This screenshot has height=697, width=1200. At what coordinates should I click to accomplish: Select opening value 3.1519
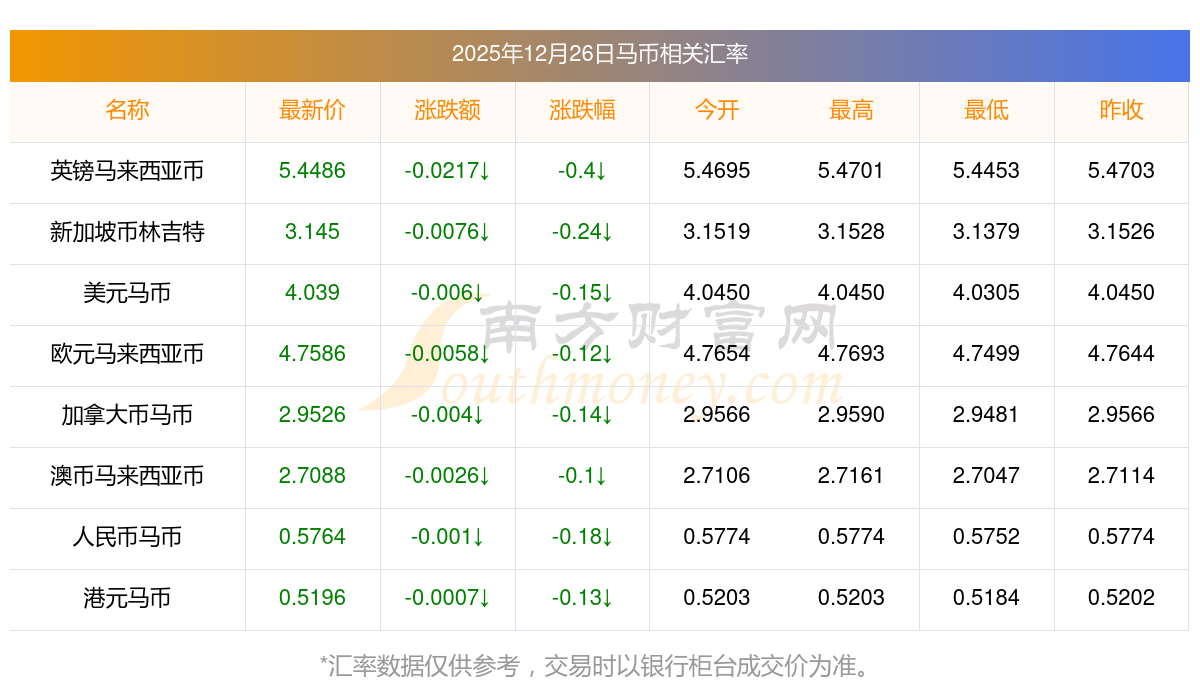(717, 232)
